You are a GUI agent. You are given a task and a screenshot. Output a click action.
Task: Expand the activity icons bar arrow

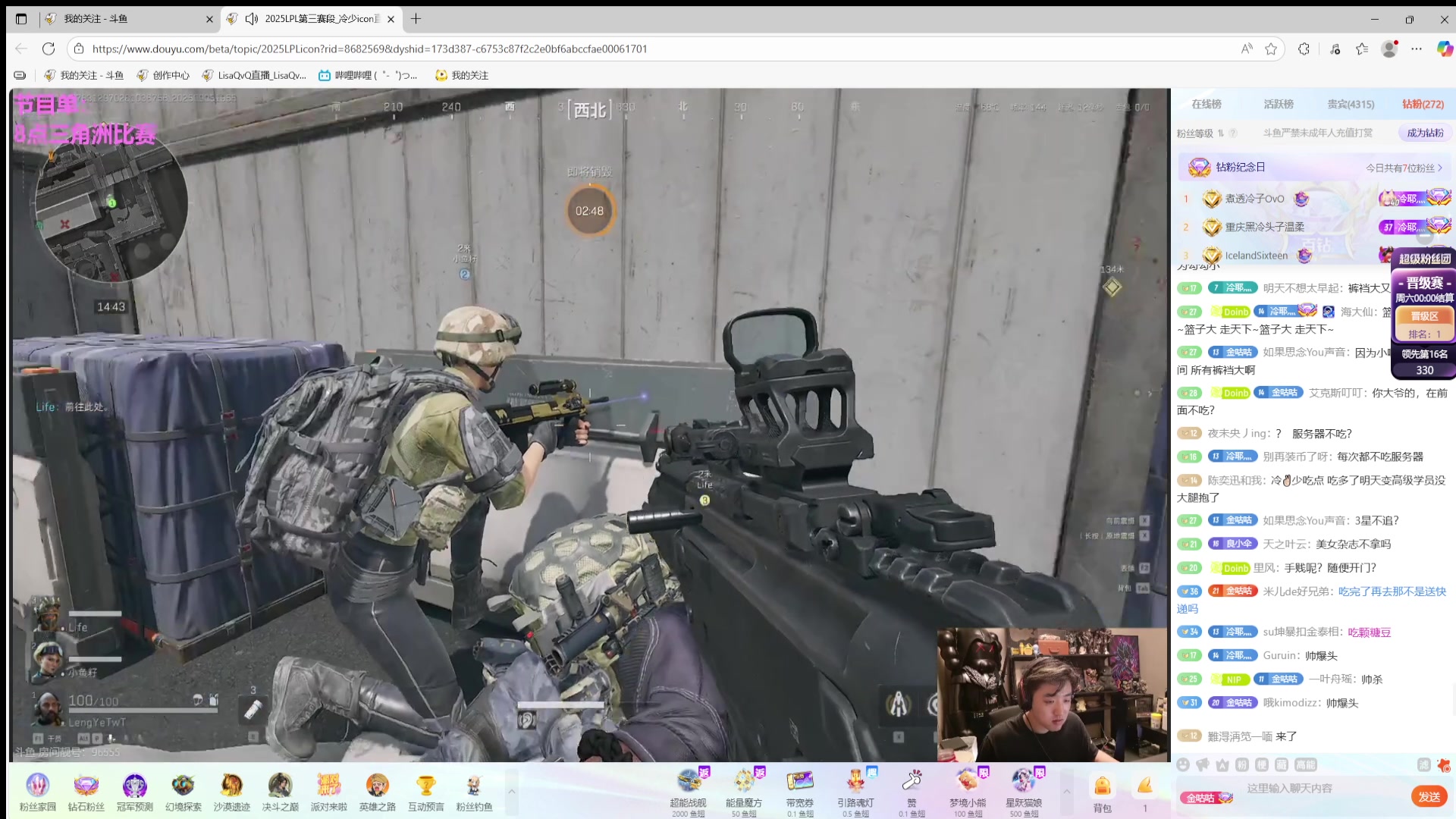pyautogui.click(x=512, y=791)
